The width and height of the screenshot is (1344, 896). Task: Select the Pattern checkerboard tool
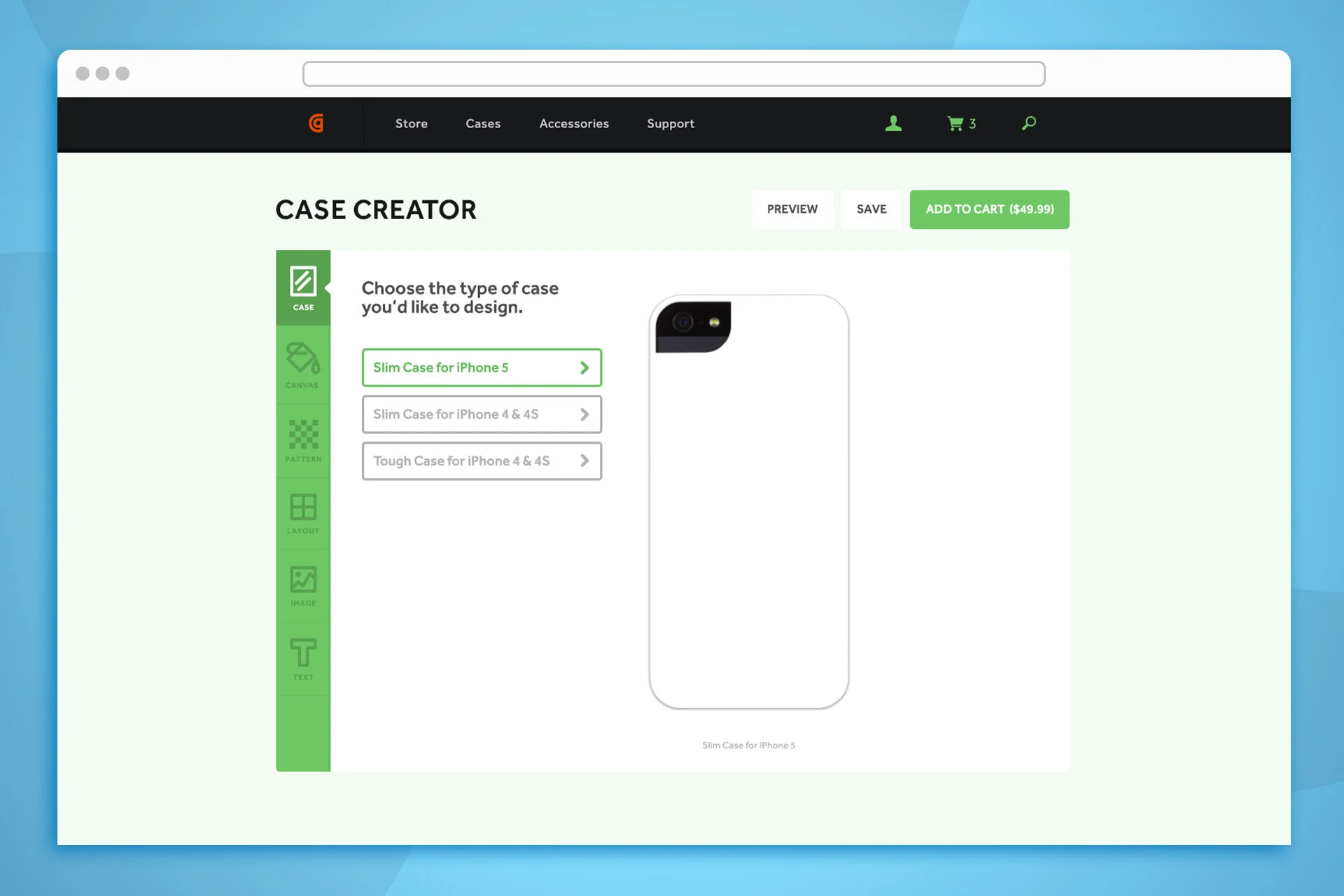tap(302, 440)
